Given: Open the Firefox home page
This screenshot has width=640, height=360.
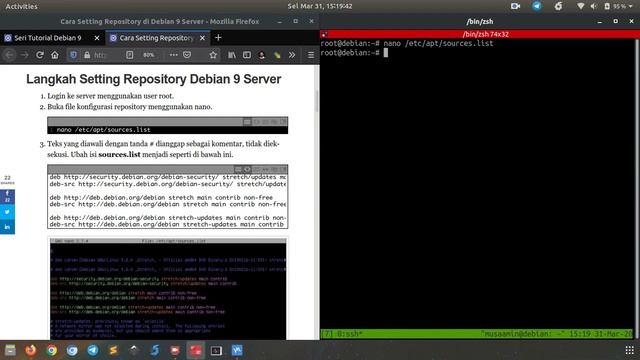Looking at the screenshot, I should (55, 55).
